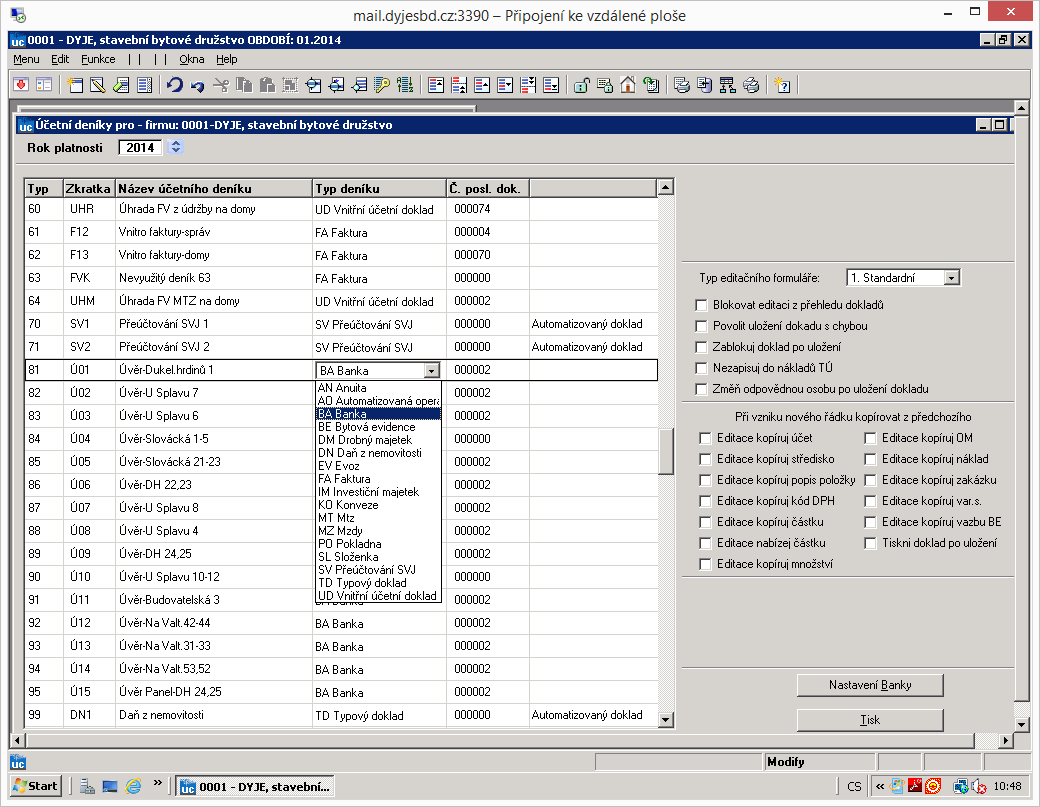Viewport: 1040px width, 807px height.
Task: Toggle 'Zablokuj doklad po uložení' checkbox
Action: [x=701, y=347]
